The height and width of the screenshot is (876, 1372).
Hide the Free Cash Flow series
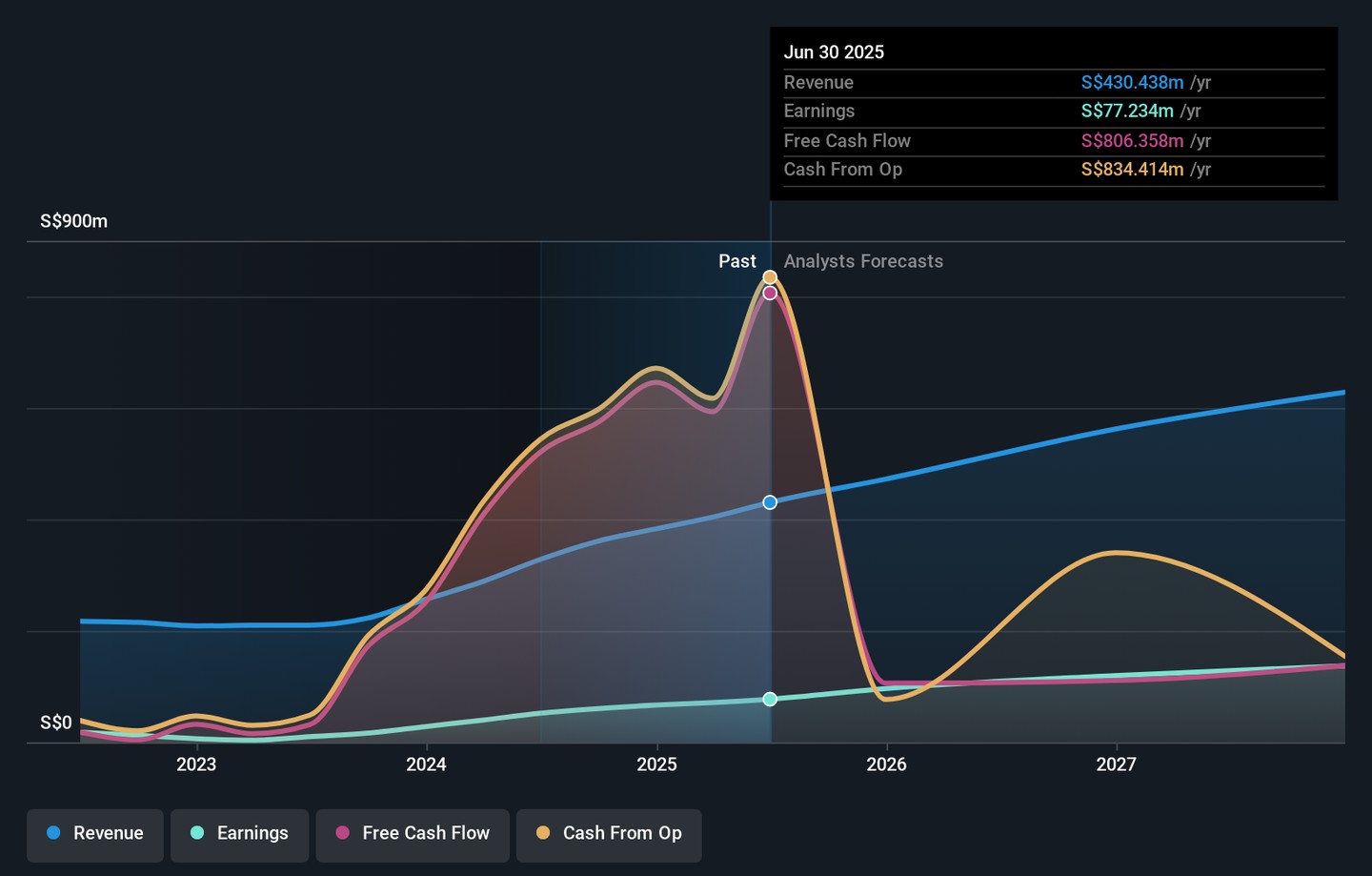413,833
